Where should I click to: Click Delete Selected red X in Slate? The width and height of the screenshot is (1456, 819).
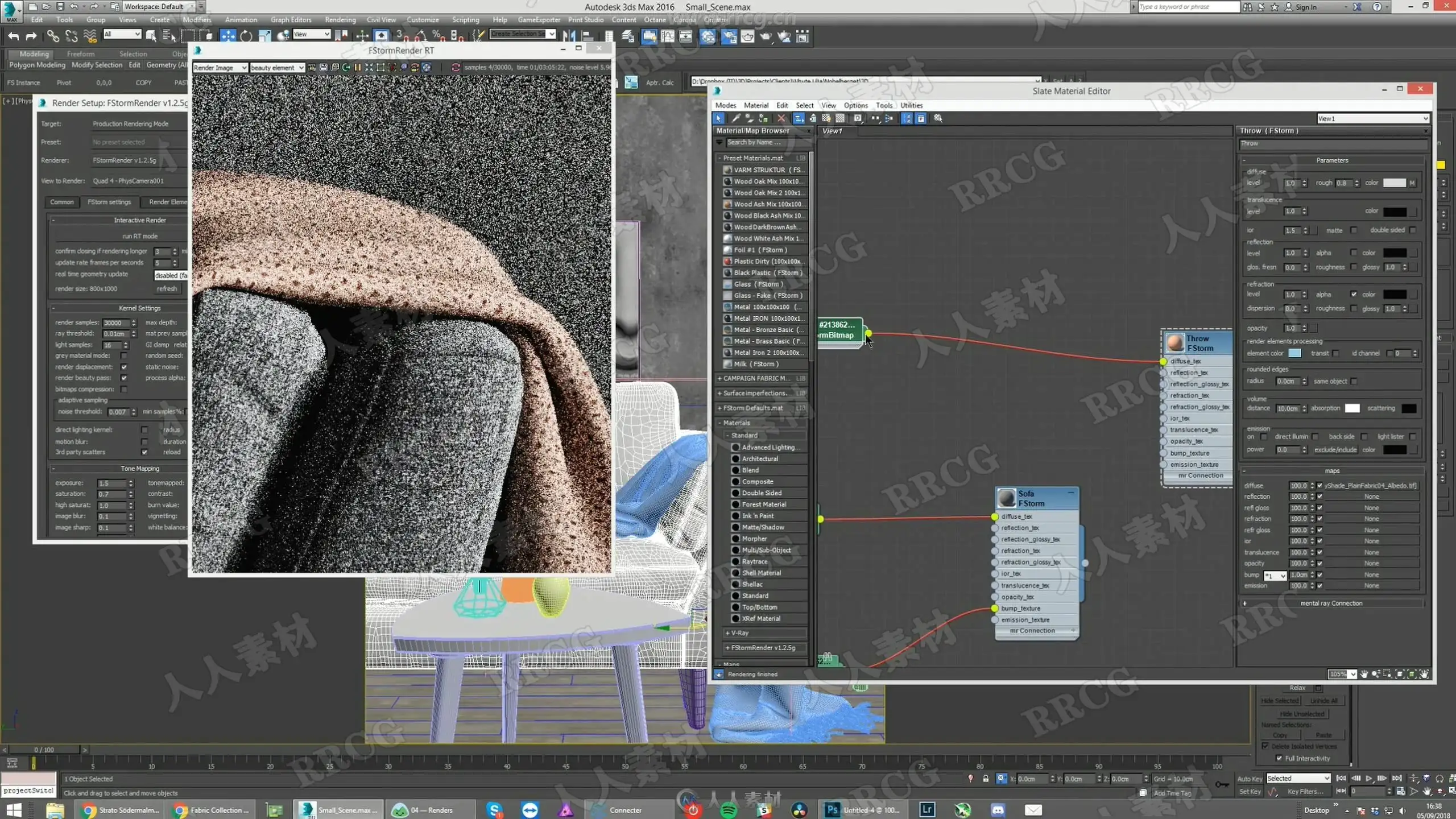(x=781, y=118)
